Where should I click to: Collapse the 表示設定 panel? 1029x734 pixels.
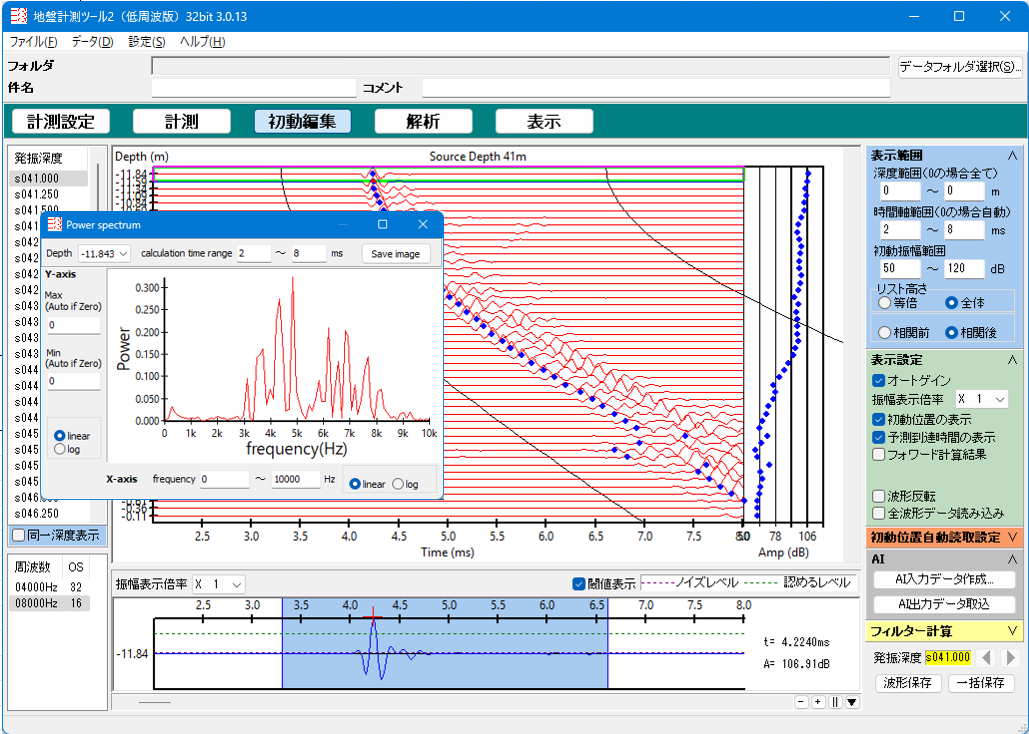click(x=1013, y=360)
